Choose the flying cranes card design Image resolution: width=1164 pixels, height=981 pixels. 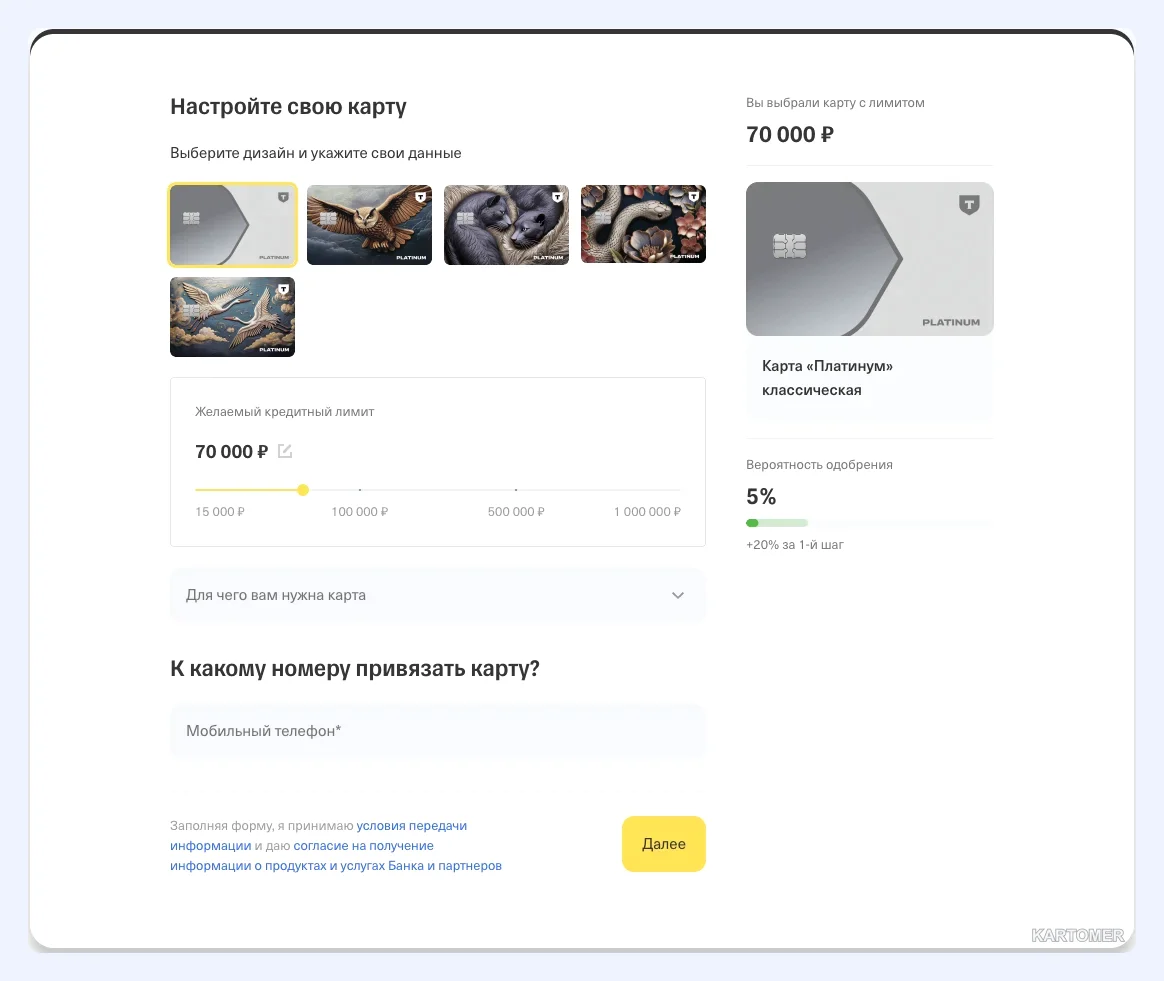232,317
